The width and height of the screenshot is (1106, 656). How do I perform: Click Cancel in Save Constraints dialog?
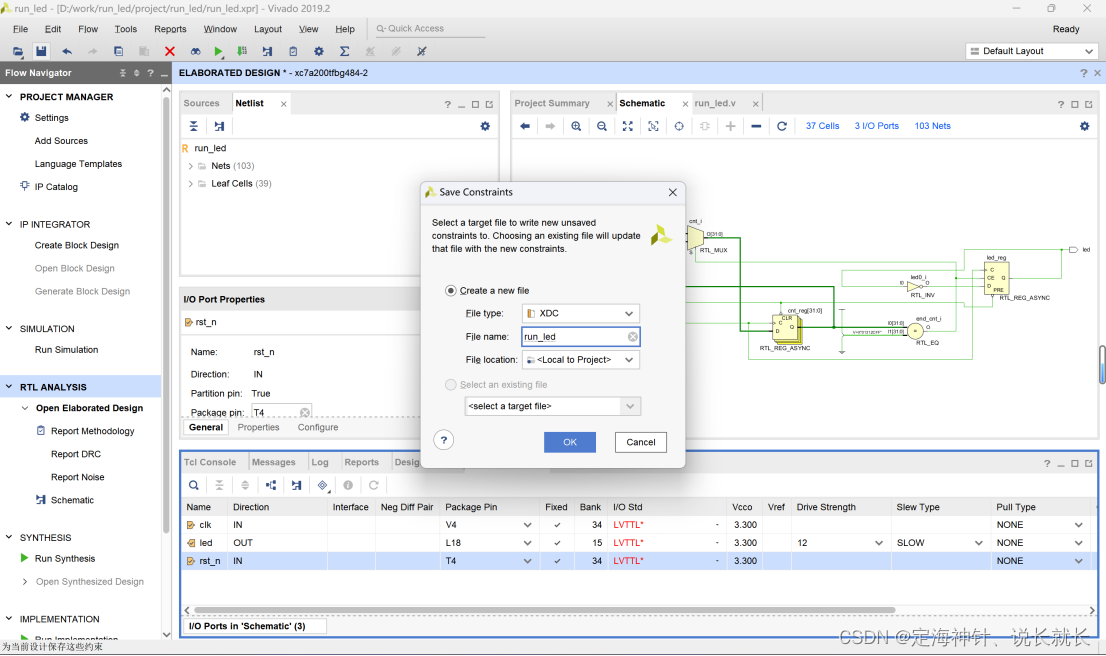(x=640, y=442)
